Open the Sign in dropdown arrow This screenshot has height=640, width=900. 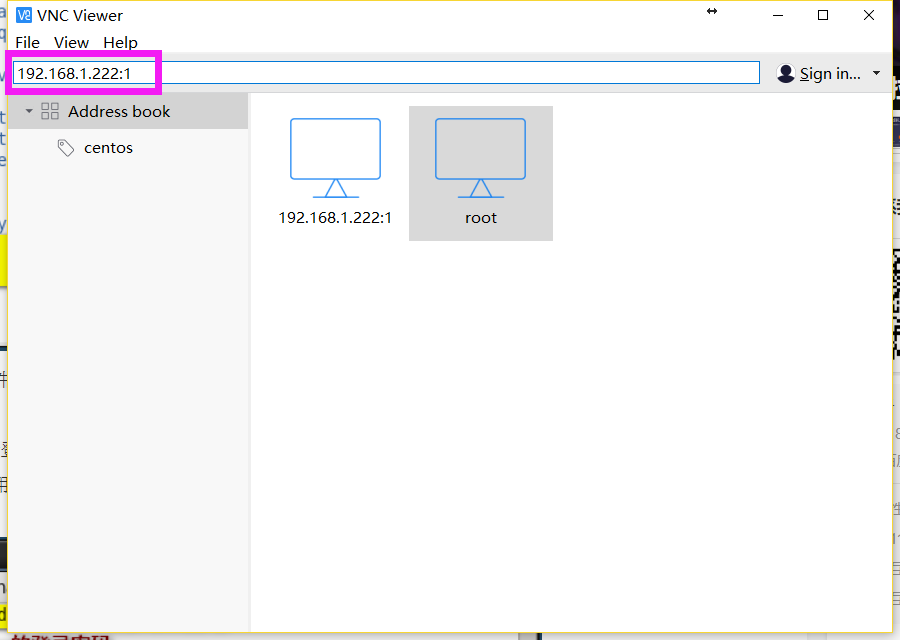coord(876,73)
